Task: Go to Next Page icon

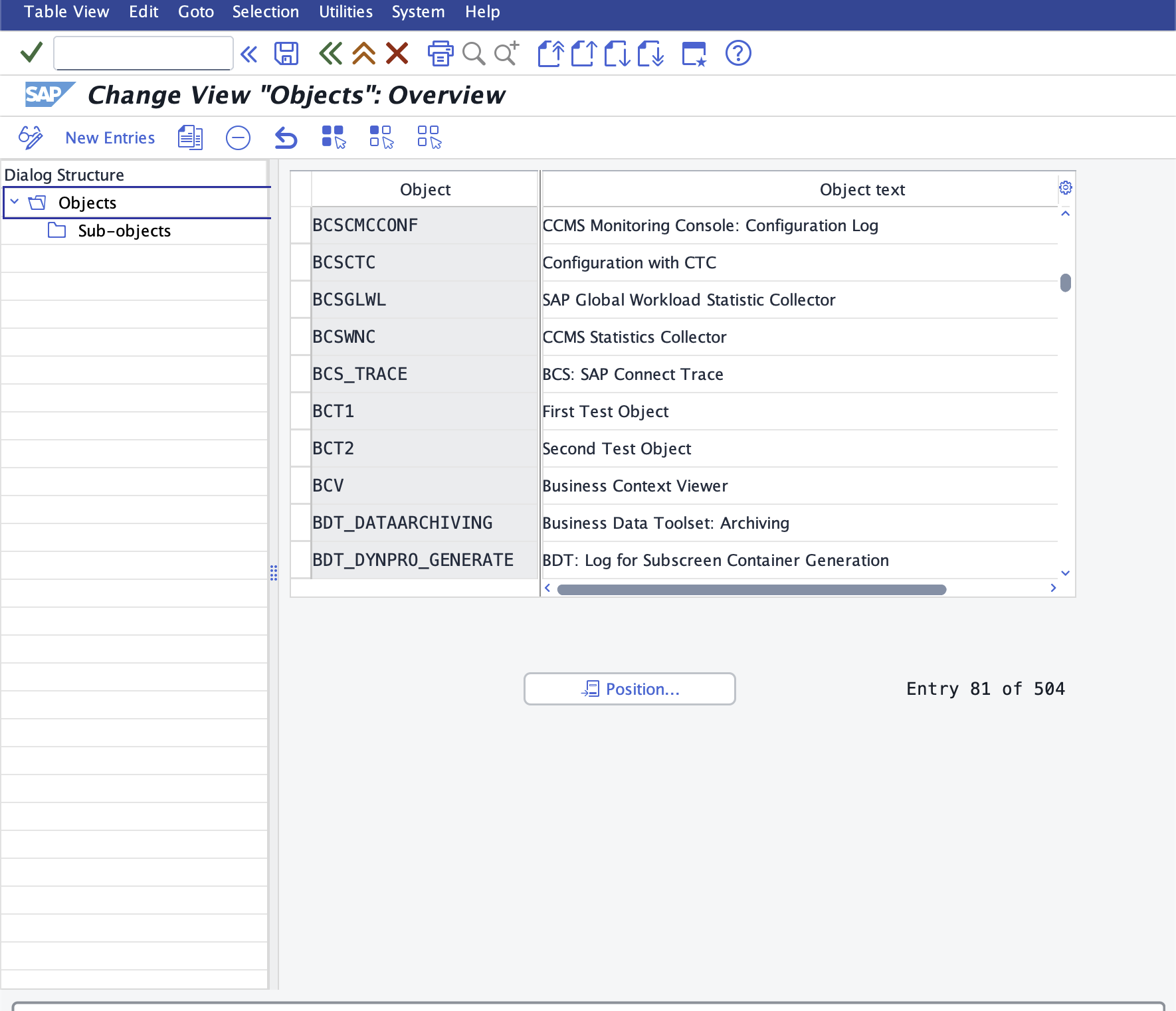Action: point(617,53)
